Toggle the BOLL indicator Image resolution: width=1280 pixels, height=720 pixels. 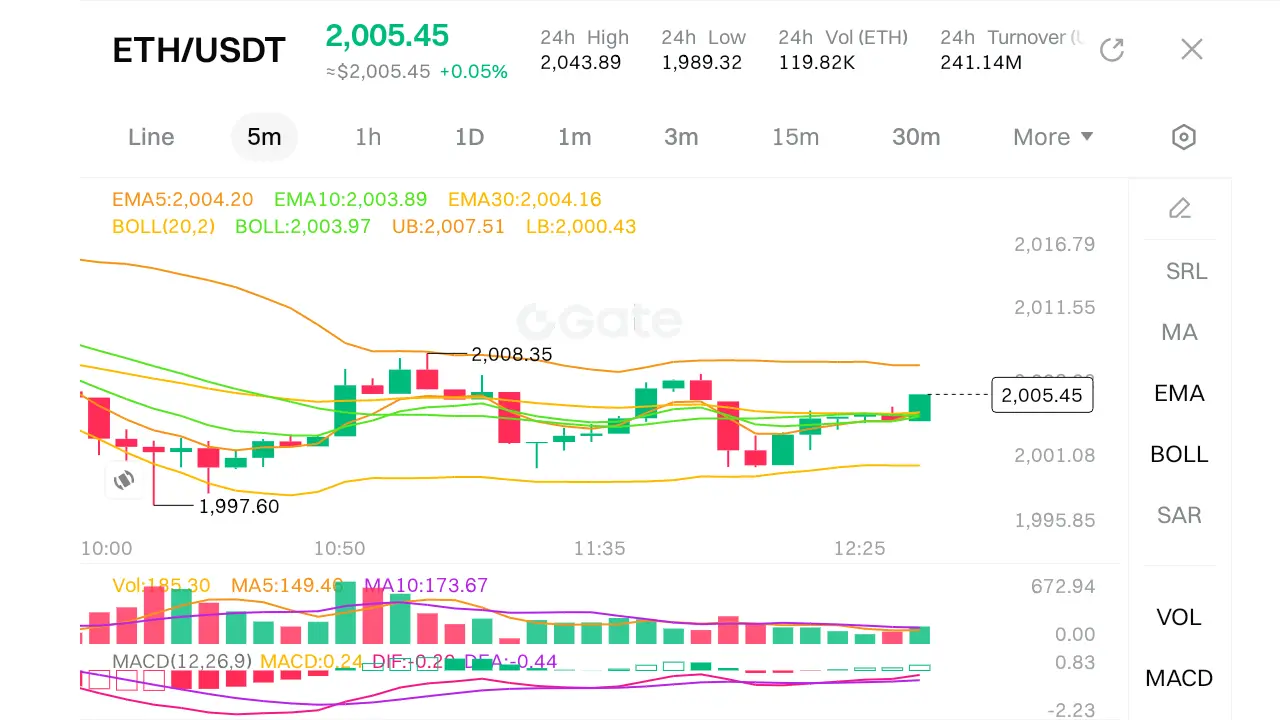(x=1180, y=454)
